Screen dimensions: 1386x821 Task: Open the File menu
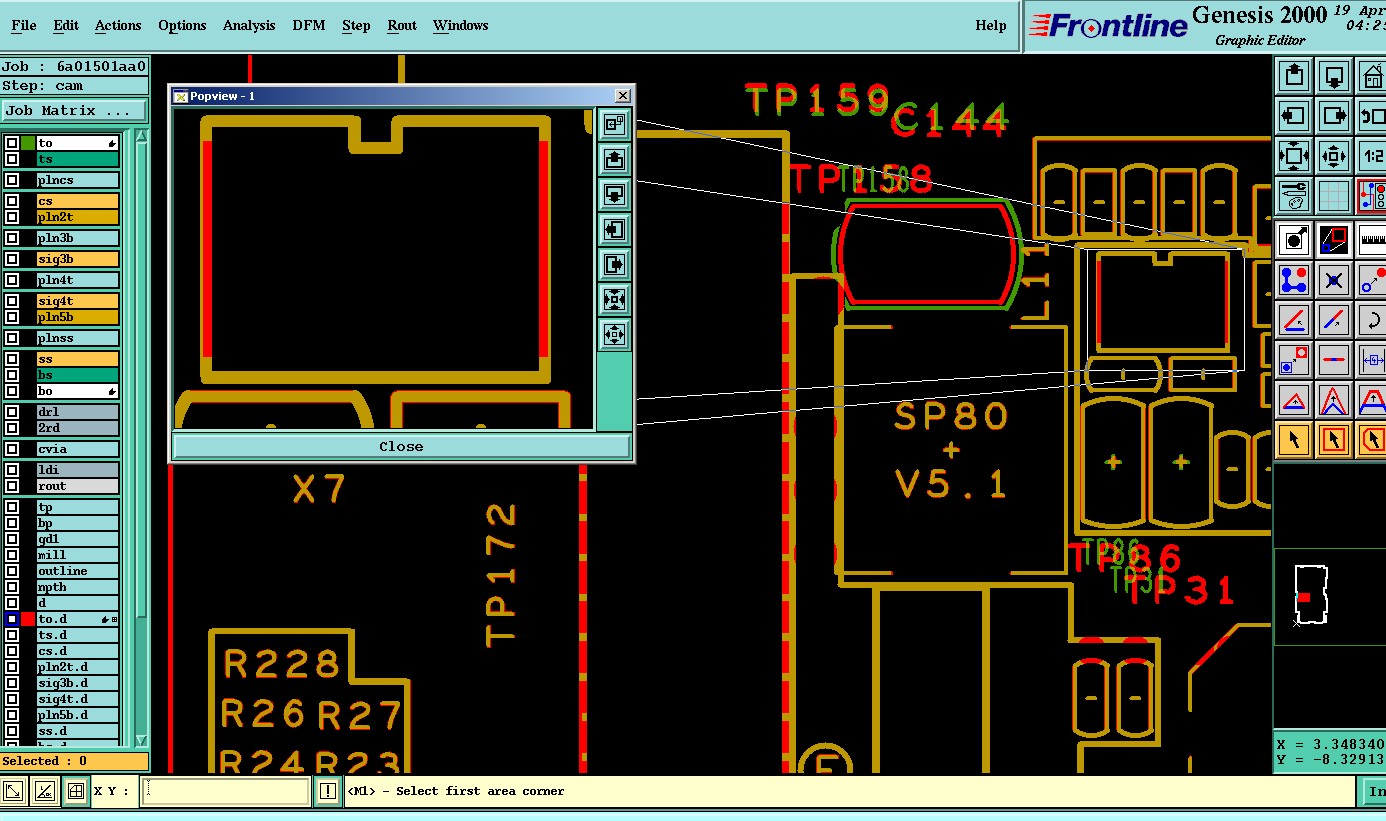click(x=23, y=25)
